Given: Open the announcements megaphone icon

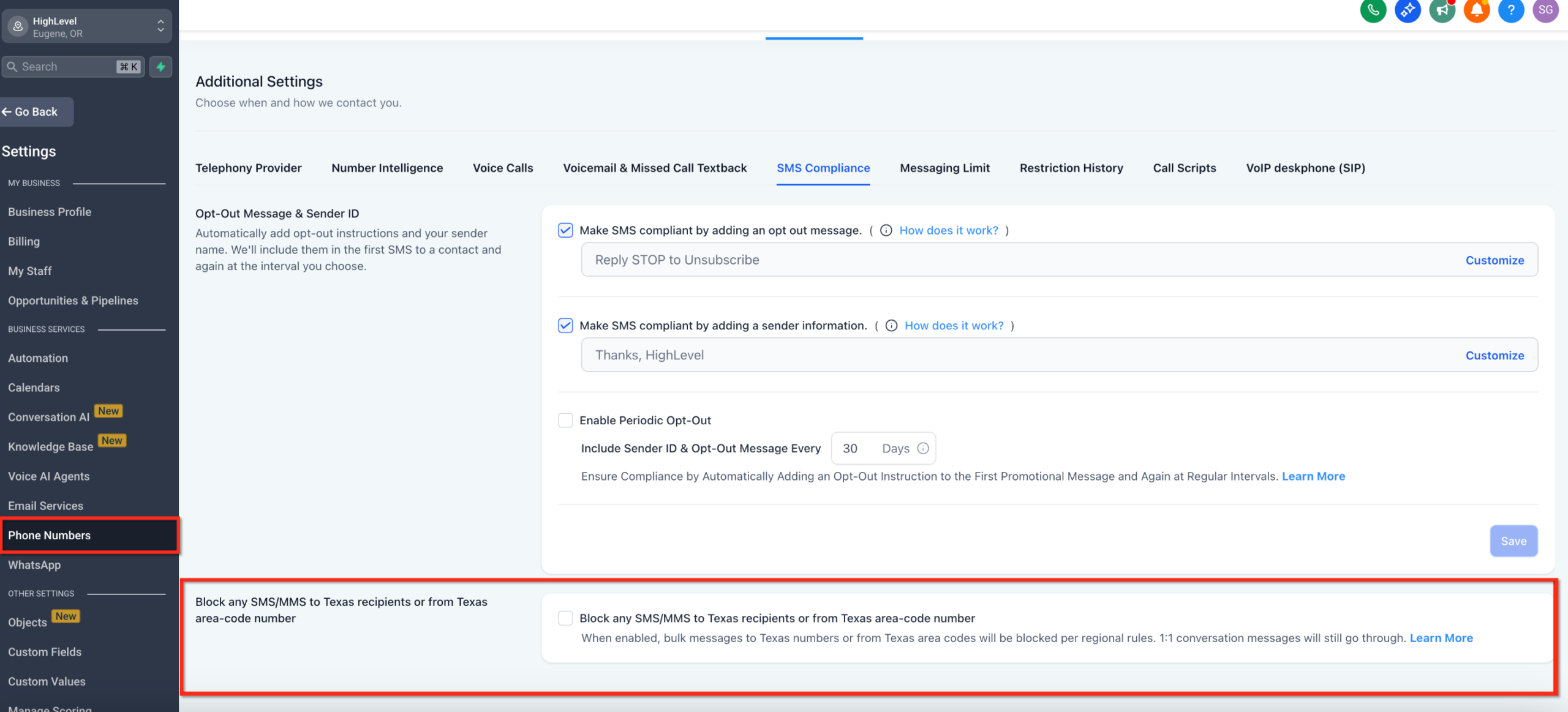Looking at the screenshot, I should pyautogui.click(x=1442, y=10).
